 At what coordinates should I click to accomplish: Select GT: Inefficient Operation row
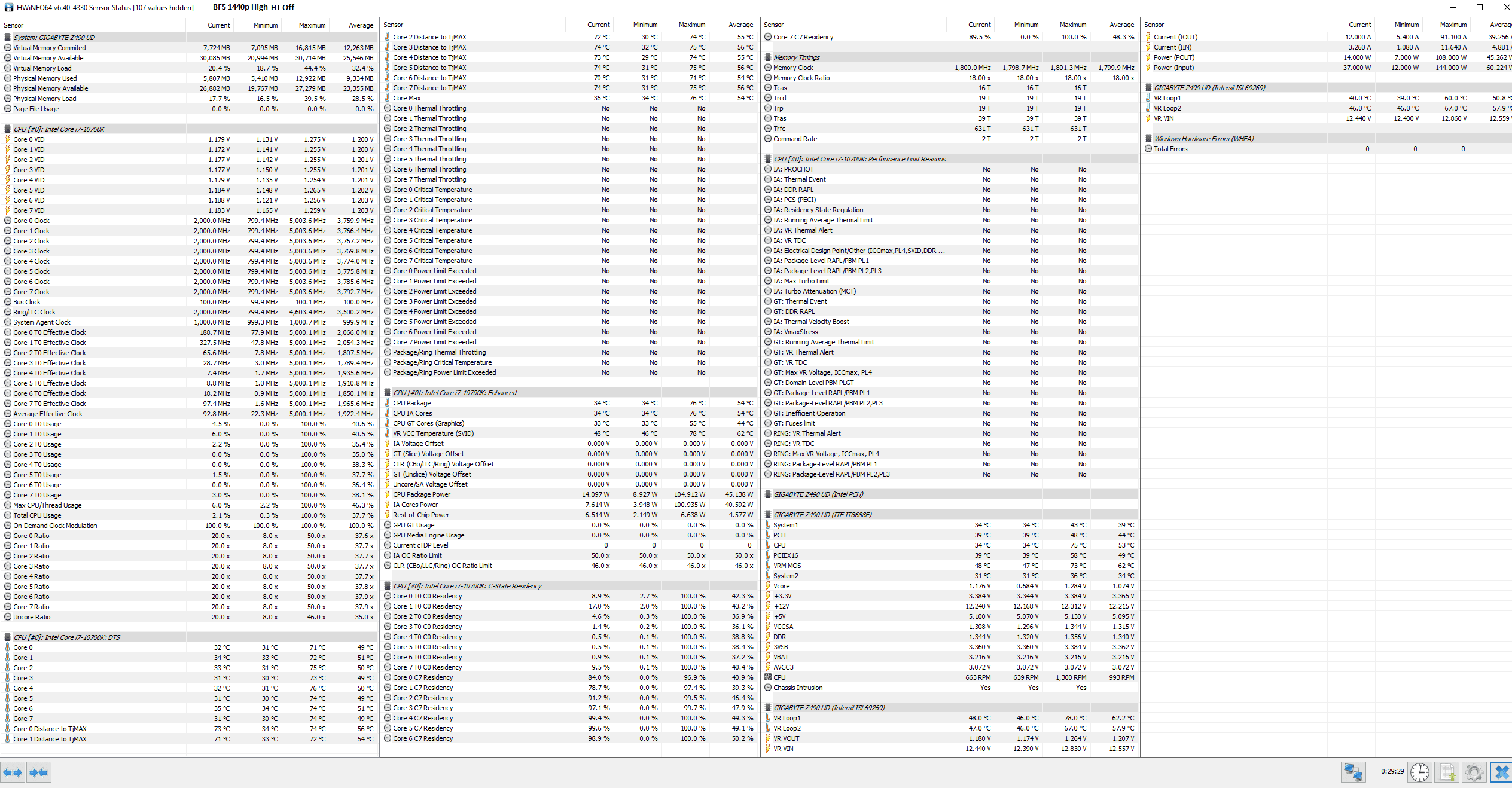coord(950,413)
